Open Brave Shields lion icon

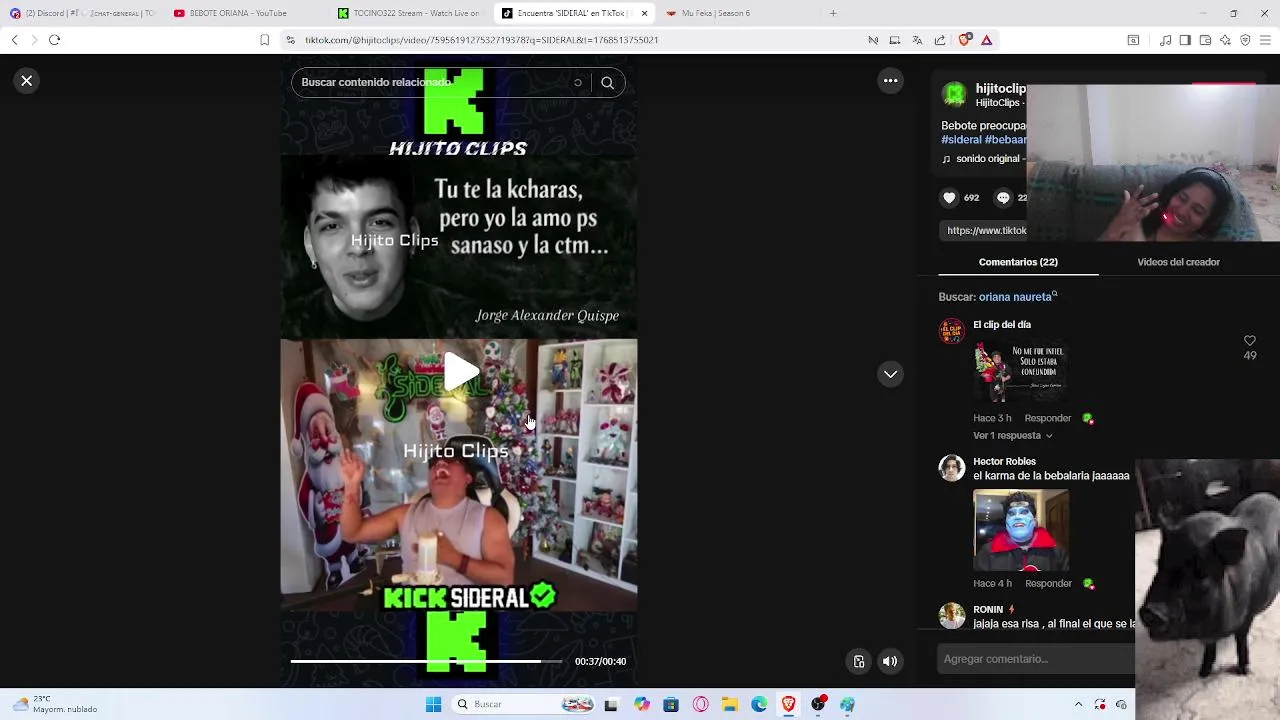[964, 40]
